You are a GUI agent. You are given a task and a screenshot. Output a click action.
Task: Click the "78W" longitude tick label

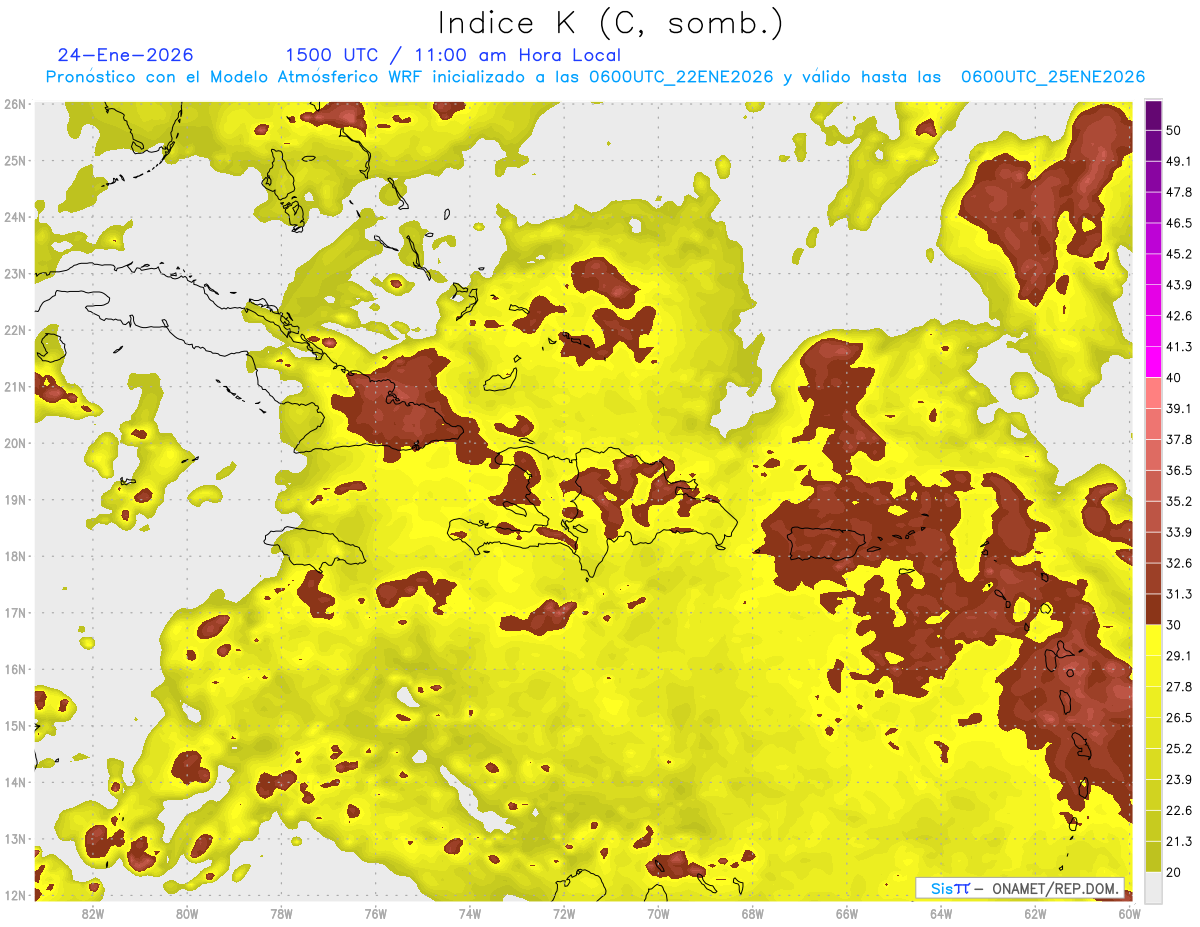coord(281,913)
